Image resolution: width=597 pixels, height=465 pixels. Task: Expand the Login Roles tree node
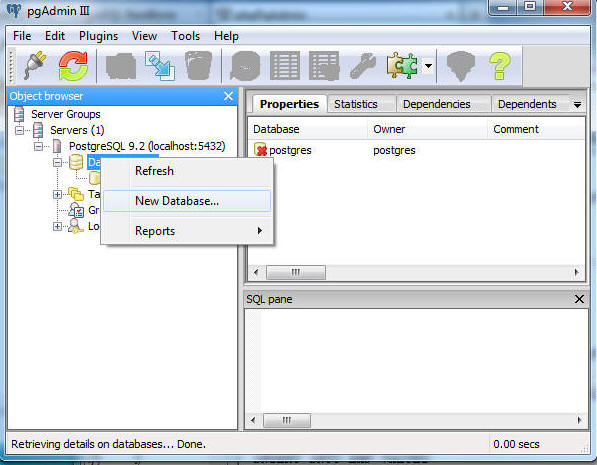tap(57, 227)
